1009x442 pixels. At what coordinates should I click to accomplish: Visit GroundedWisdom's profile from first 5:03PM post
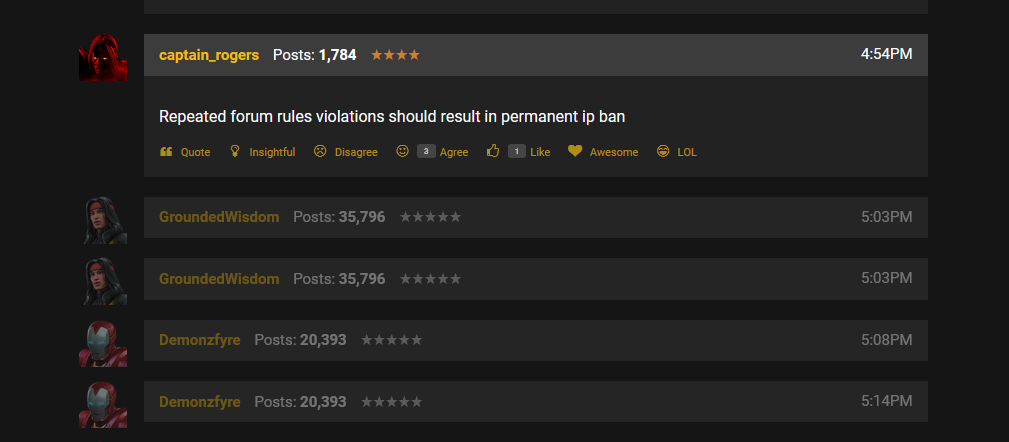tap(219, 217)
